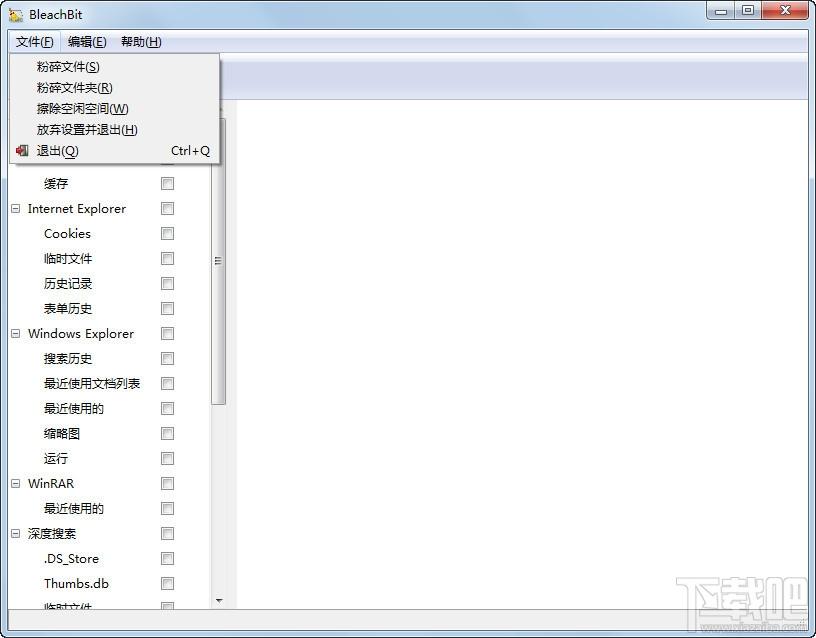Close the BleachBit window
The image size is (816, 638).
pos(785,11)
